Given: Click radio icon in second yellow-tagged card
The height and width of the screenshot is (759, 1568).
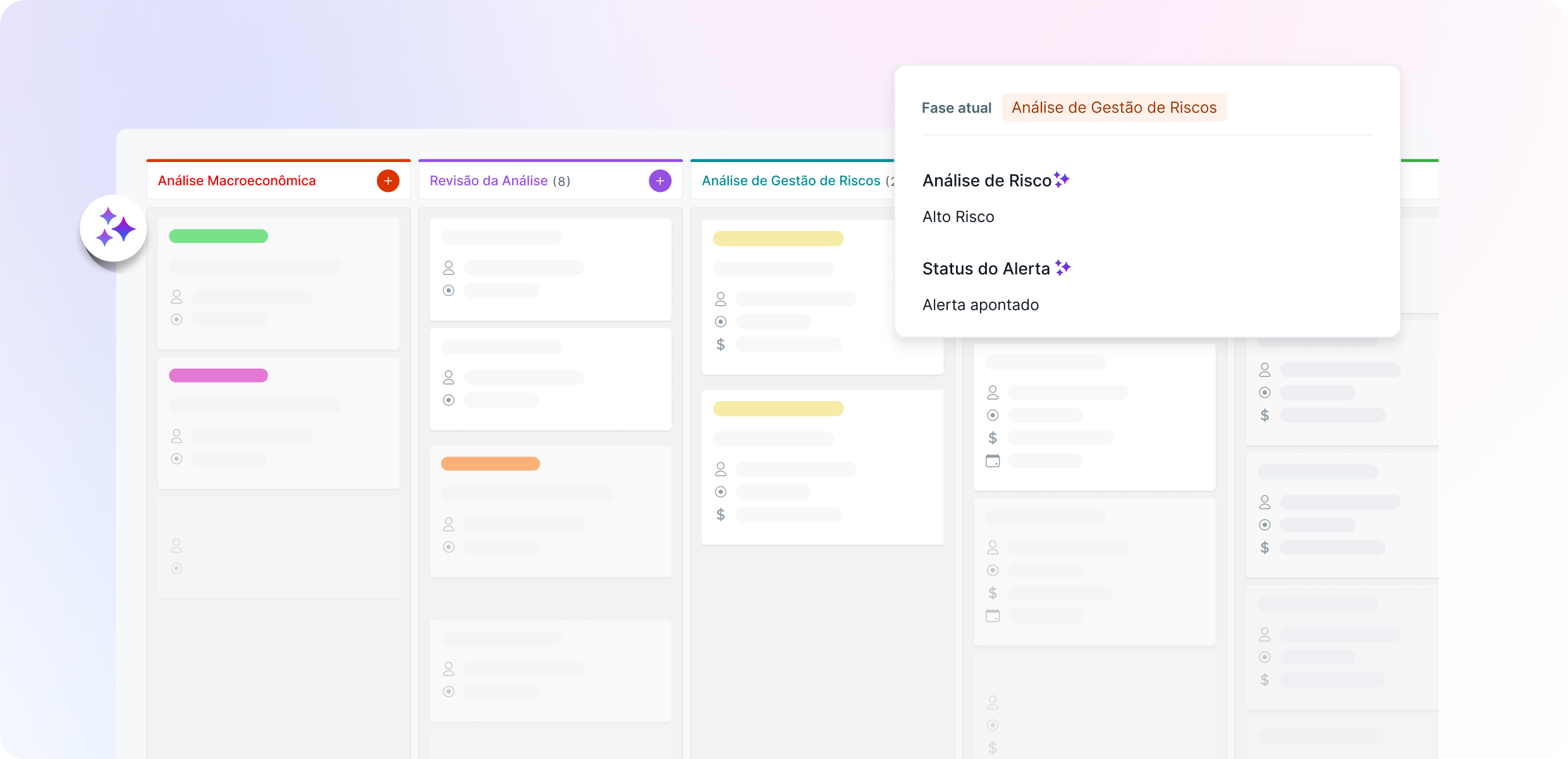Looking at the screenshot, I should pos(720,492).
